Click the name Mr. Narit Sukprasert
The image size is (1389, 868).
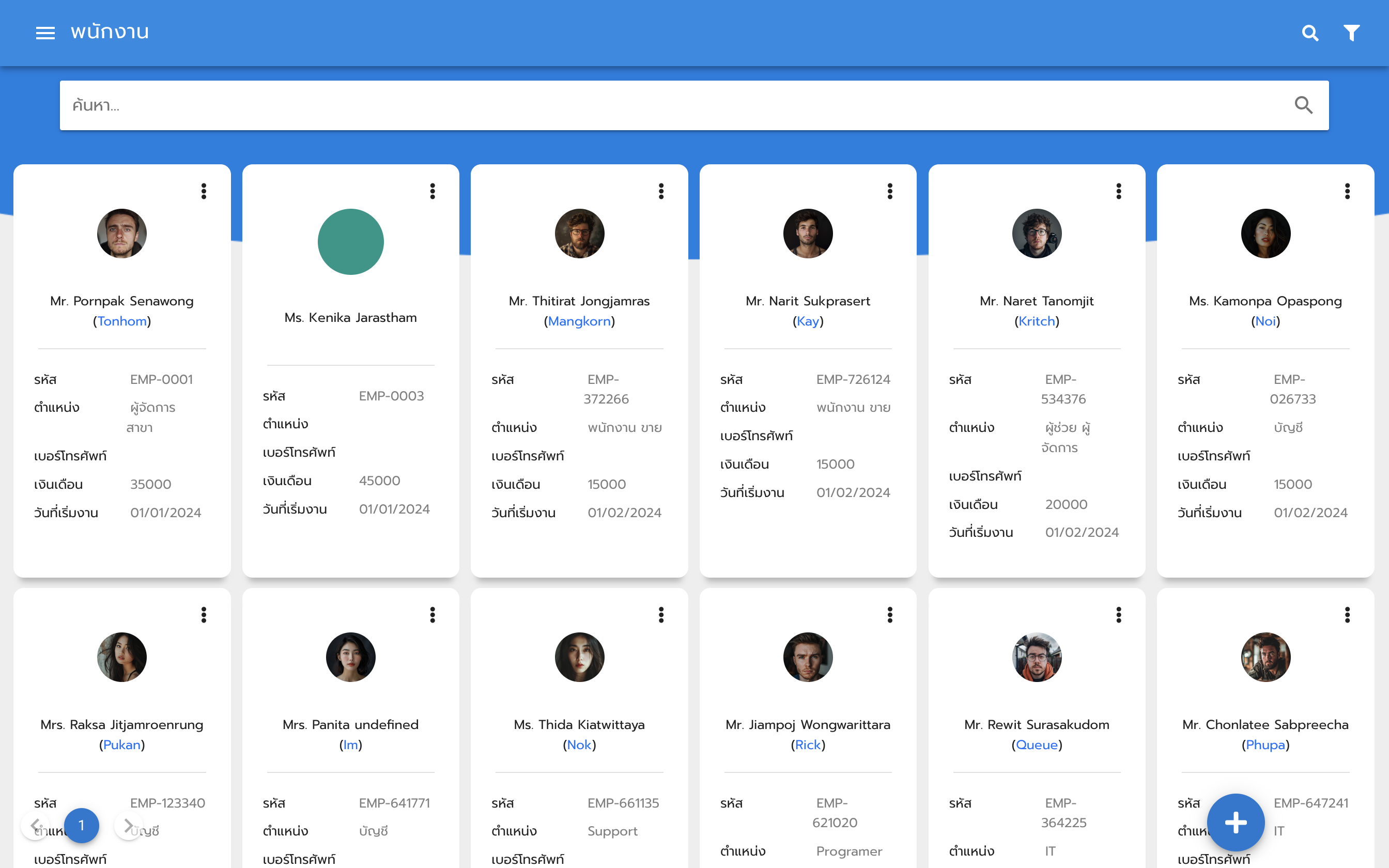click(x=808, y=301)
